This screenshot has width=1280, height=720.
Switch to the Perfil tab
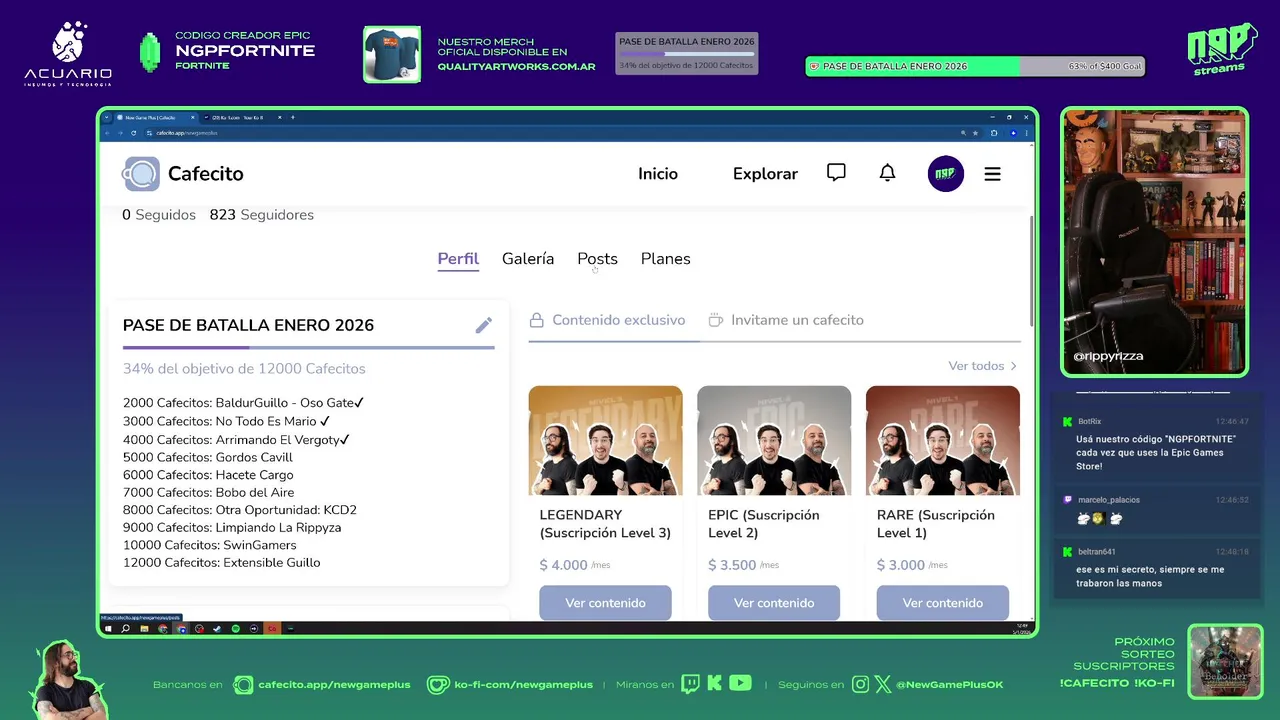click(x=458, y=259)
